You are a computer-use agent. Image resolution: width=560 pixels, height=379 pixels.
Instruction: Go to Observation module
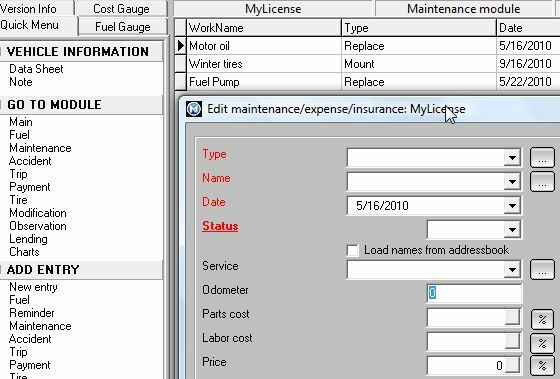(38, 226)
